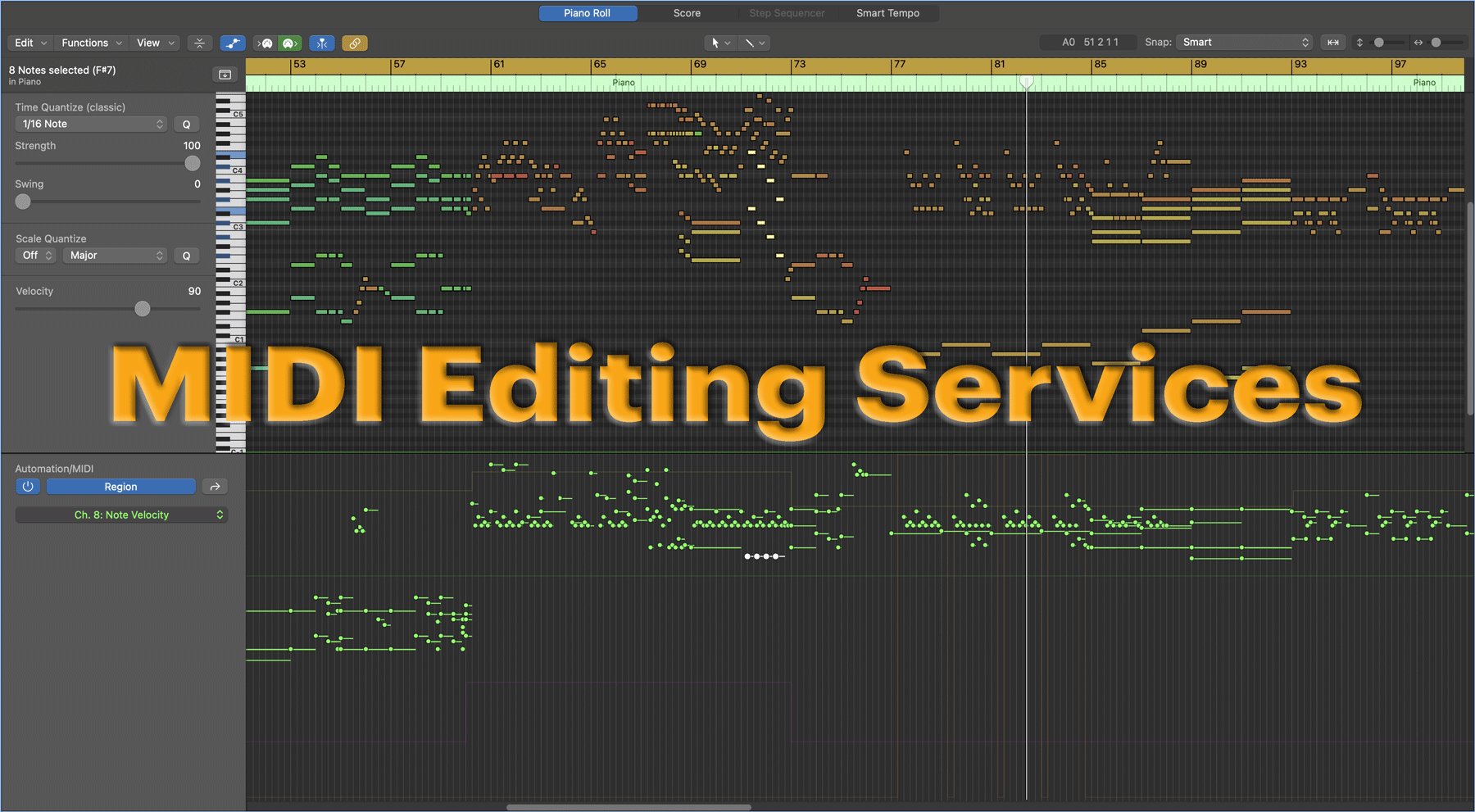Switch to the Score tab

(688, 12)
